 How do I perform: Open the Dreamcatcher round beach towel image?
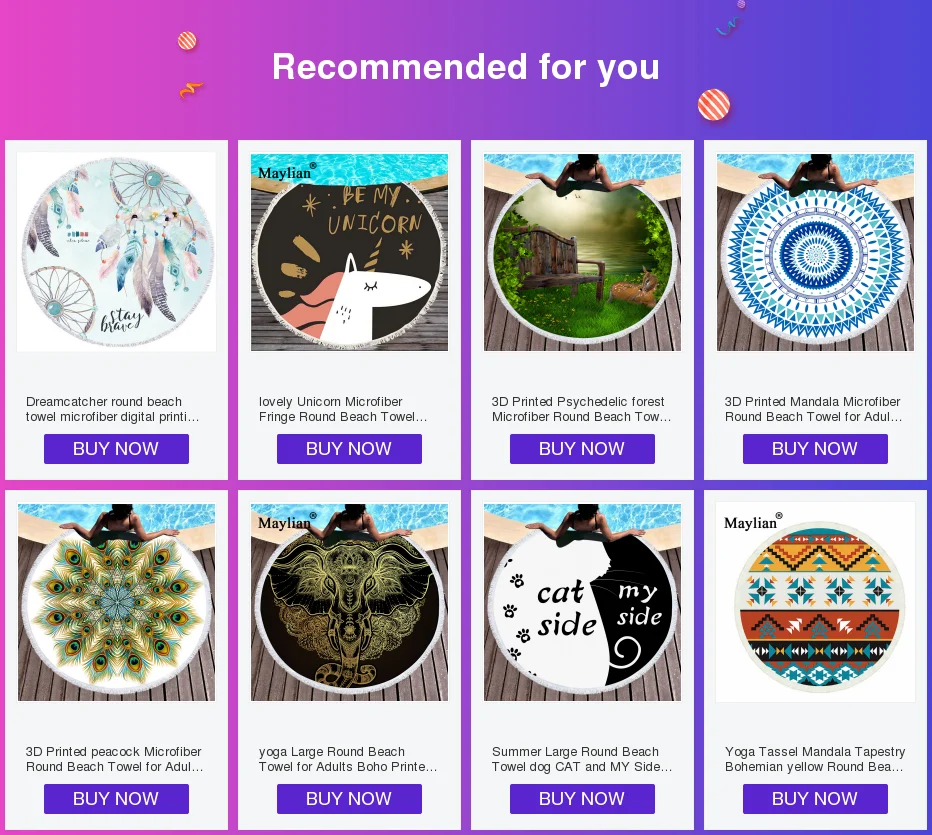coord(116,252)
